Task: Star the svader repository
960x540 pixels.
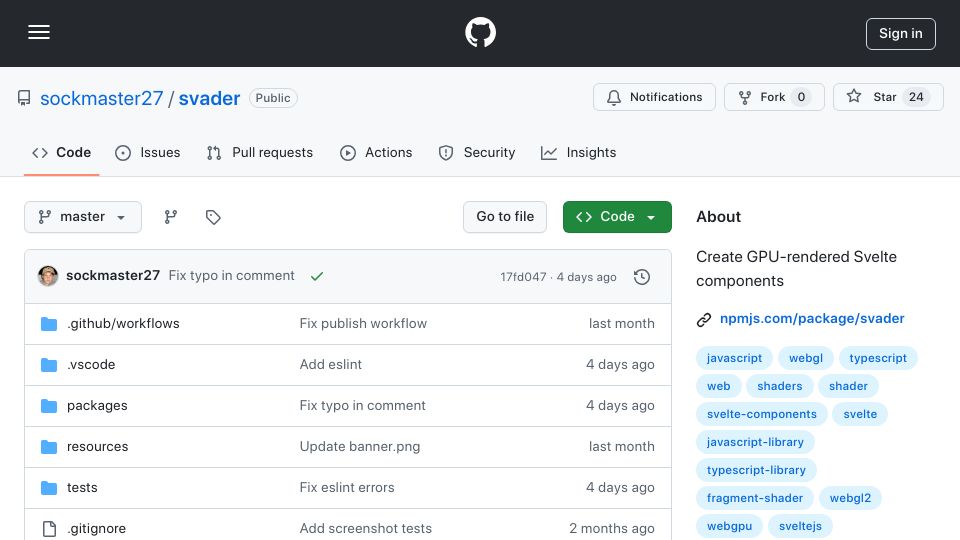Action: (x=888, y=97)
